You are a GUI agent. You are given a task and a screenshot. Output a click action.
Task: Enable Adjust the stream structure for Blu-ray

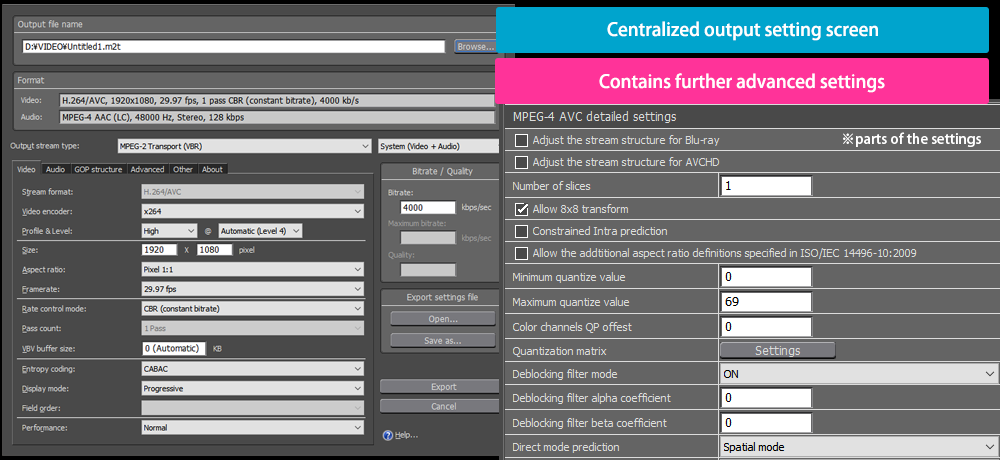522,140
